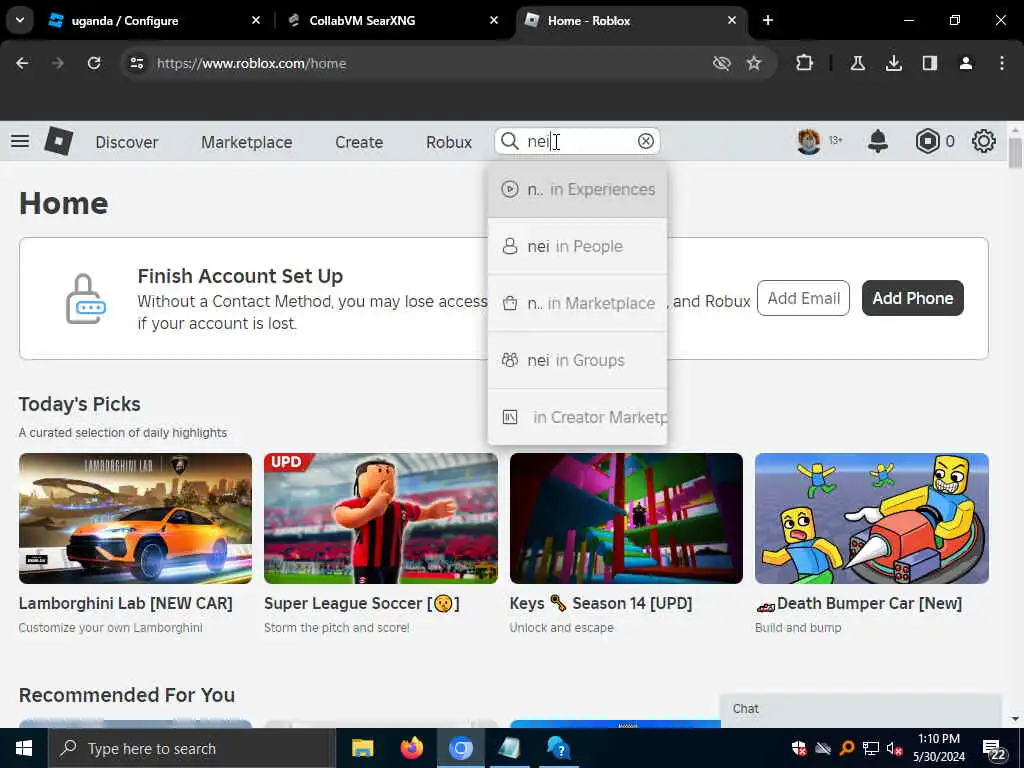This screenshot has width=1024, height=768.
Task: Open the browser extensions puzzle icon
Action: pyautogui.click(x=805, y=63)
